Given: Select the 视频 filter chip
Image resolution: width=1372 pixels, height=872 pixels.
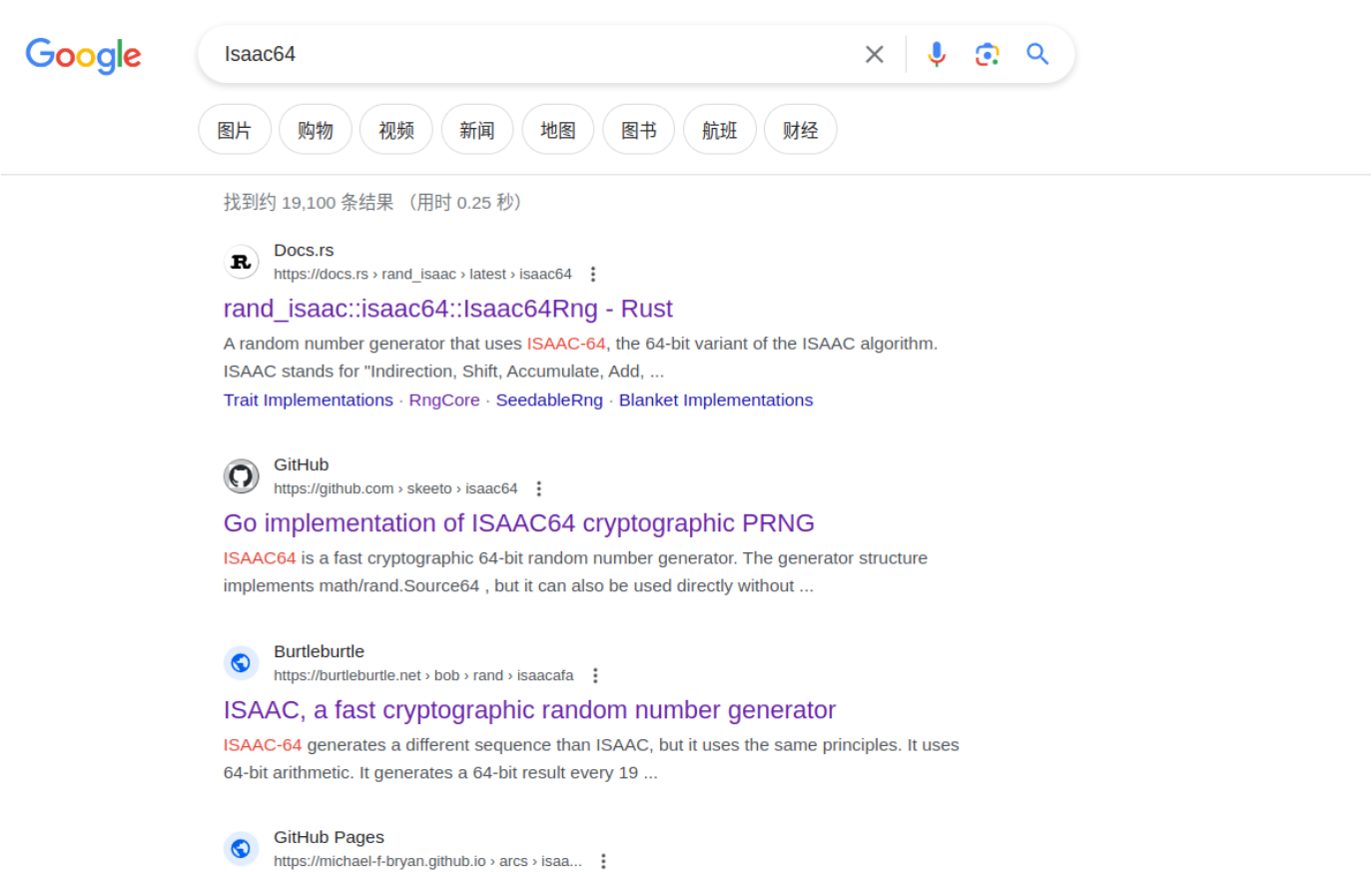Looking at the screenshot, I should tap(395, 129).
